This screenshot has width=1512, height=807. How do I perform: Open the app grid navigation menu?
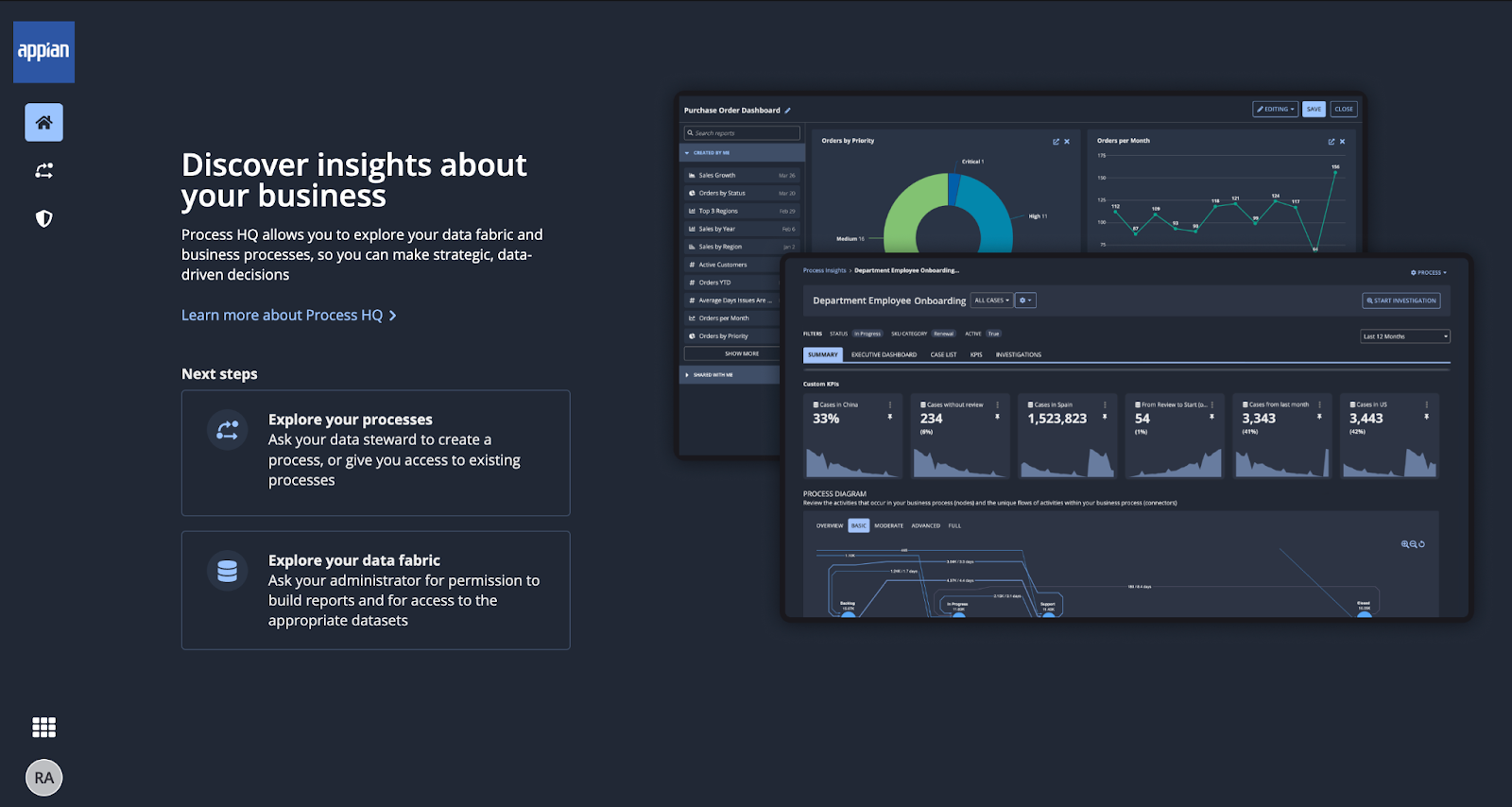pos(43,727)
